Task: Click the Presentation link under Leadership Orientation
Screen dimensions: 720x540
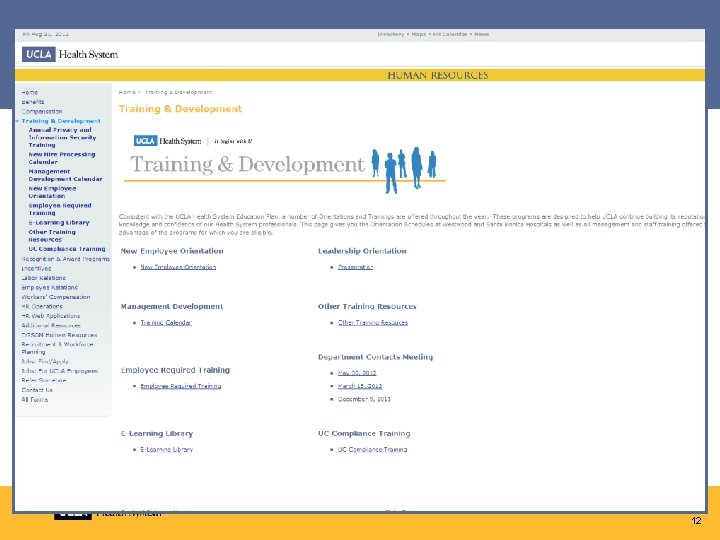Action: 355,267
